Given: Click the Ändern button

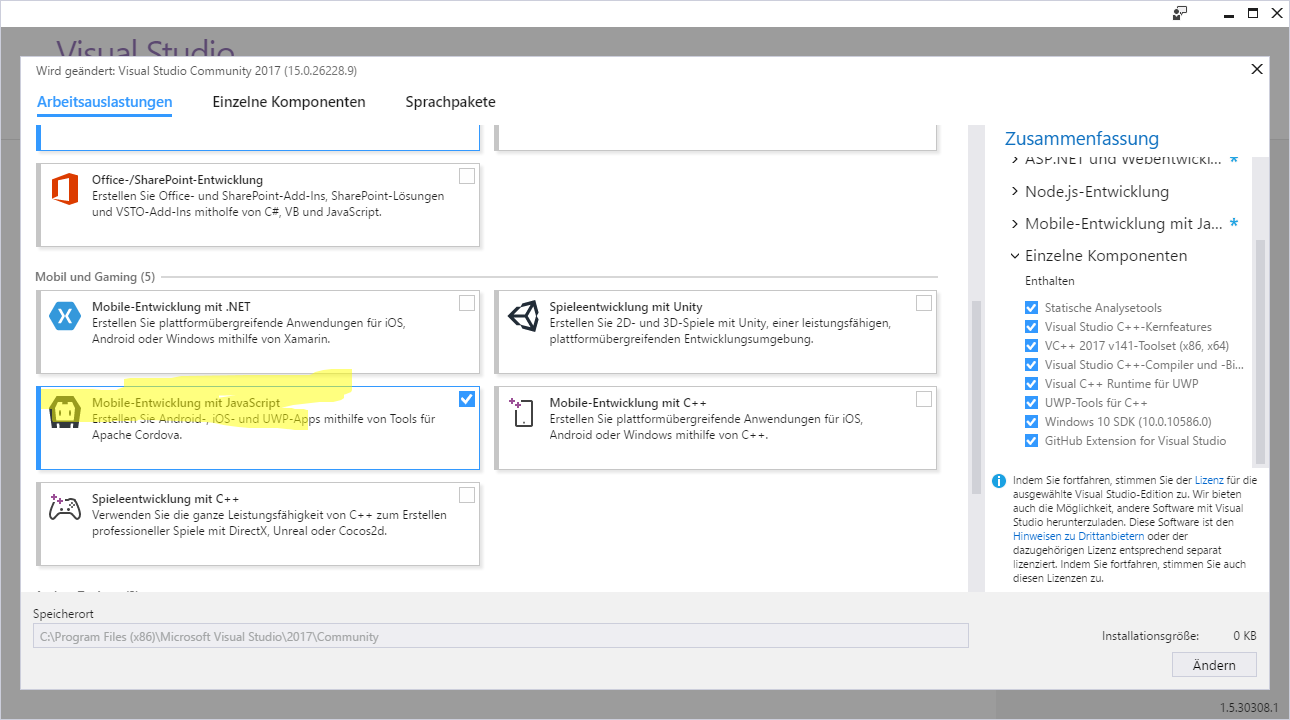Looking at the screenshot, I should click(x=1214, y=665).
